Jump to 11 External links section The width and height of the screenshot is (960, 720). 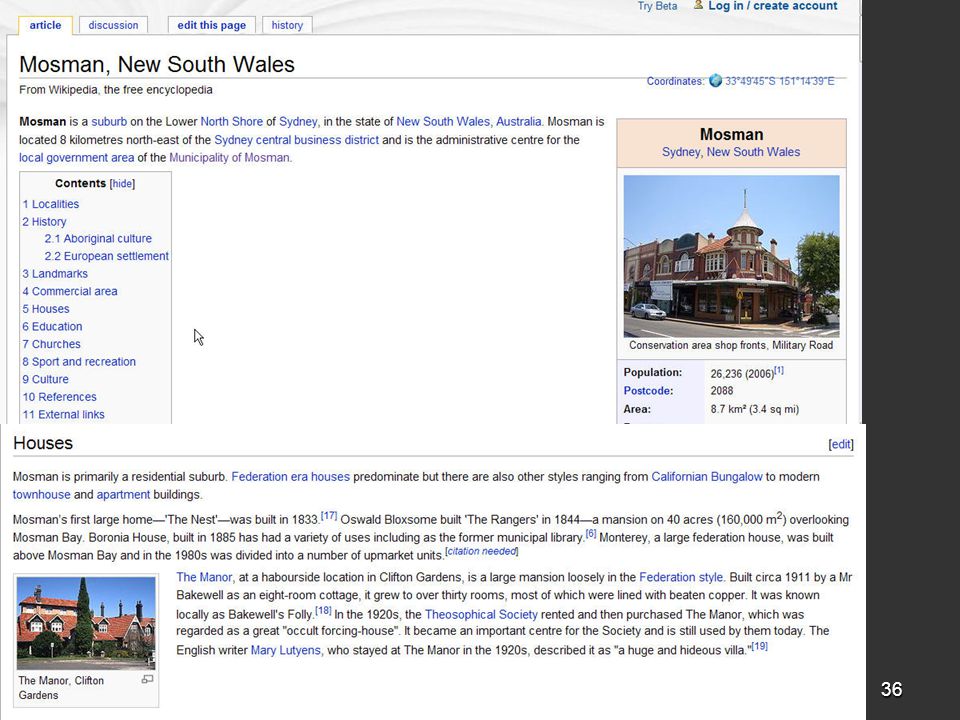coord(64,414)
